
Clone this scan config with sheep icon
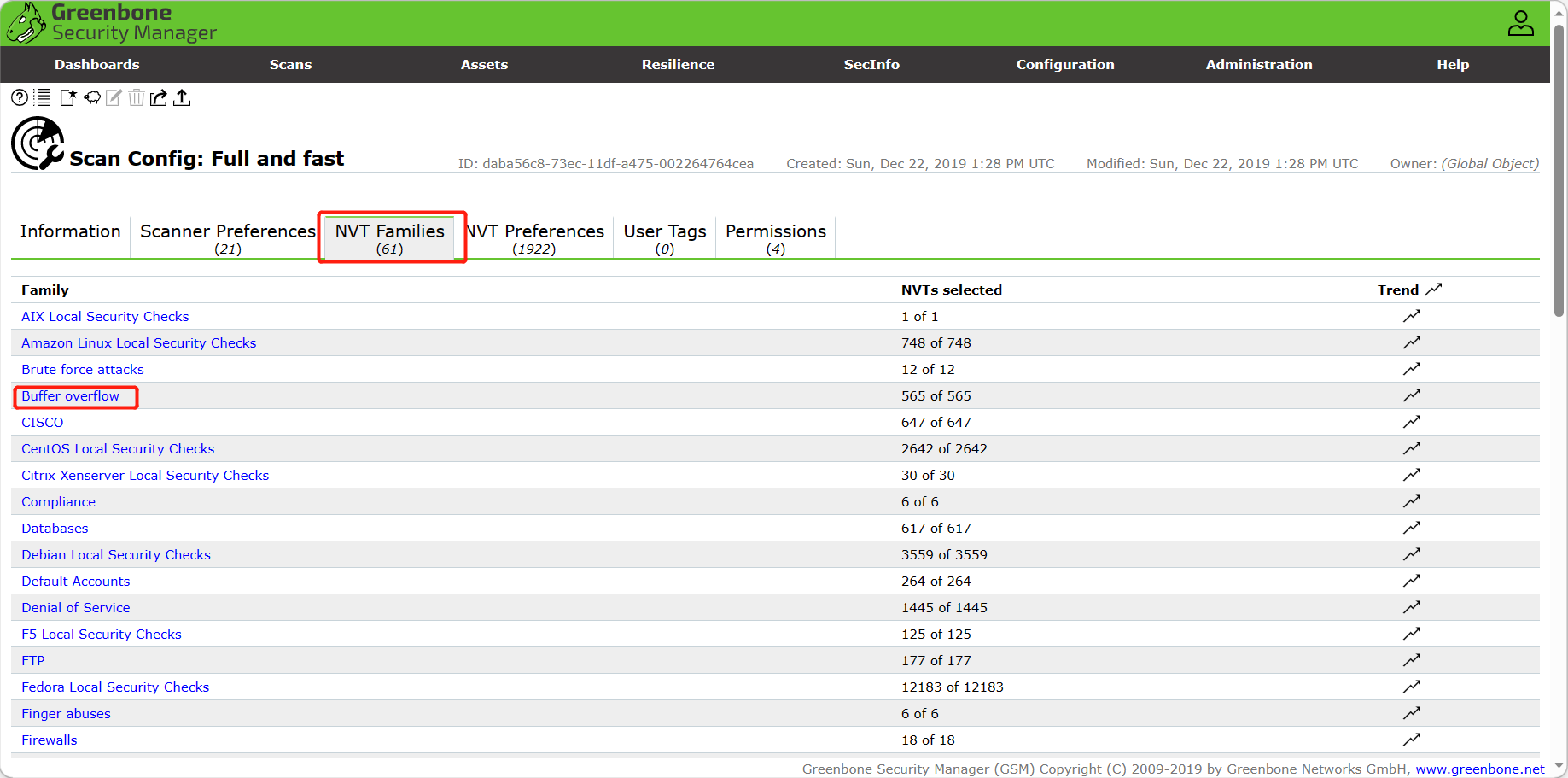tap(92, 97)
